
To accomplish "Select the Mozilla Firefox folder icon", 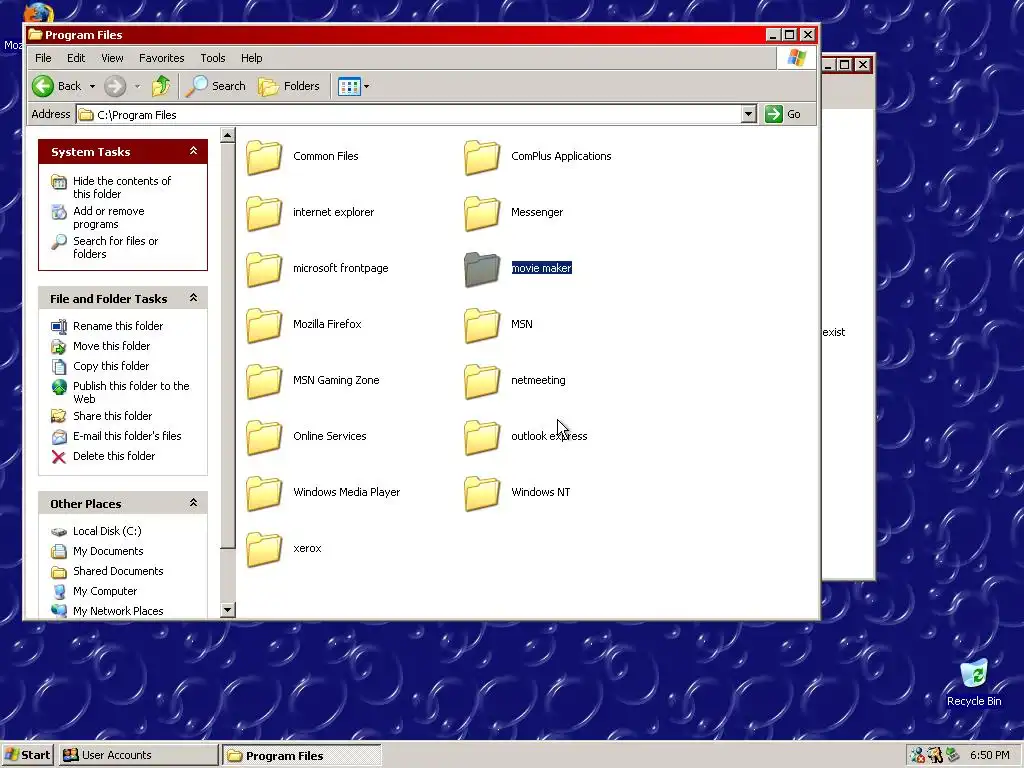I will click(264, 325).
